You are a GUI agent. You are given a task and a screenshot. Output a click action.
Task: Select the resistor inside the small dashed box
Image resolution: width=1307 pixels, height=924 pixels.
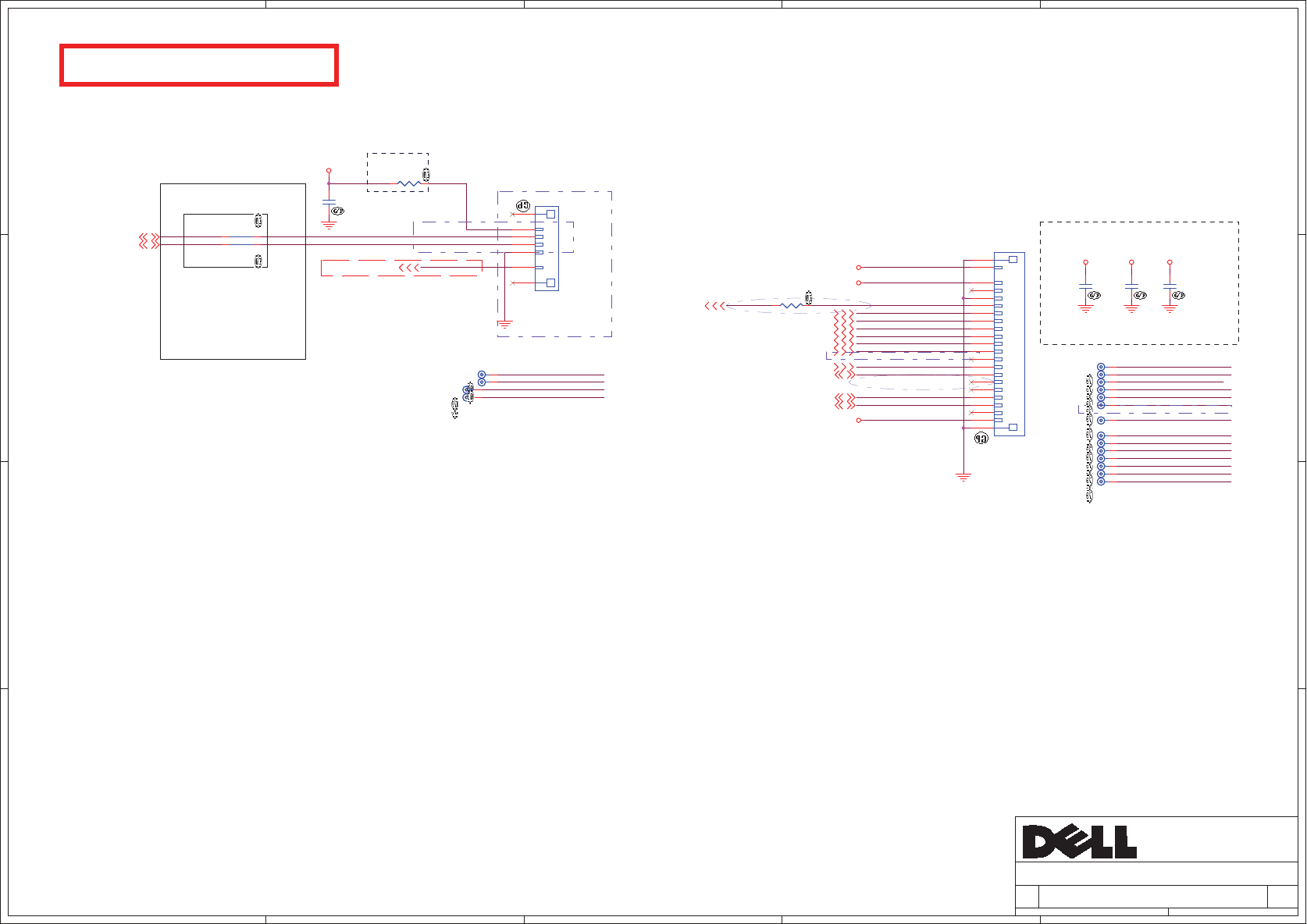pyautogui.click(x=409, y=184)
